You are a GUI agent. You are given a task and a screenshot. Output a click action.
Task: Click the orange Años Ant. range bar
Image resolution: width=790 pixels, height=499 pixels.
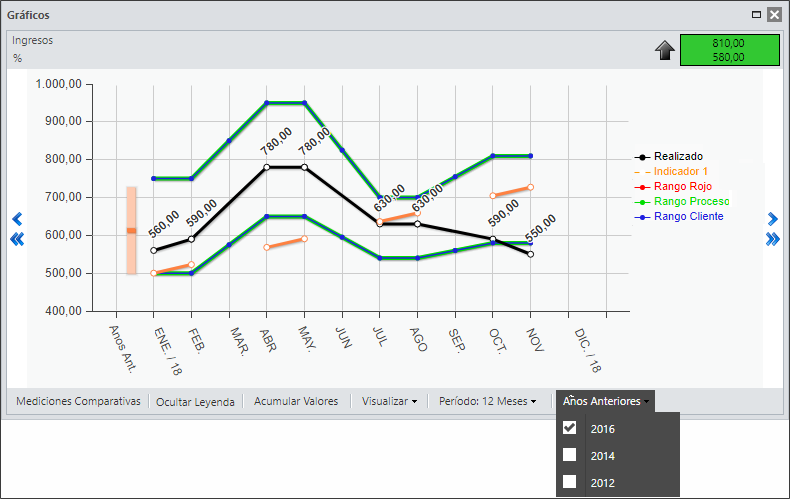coord(131,230)
